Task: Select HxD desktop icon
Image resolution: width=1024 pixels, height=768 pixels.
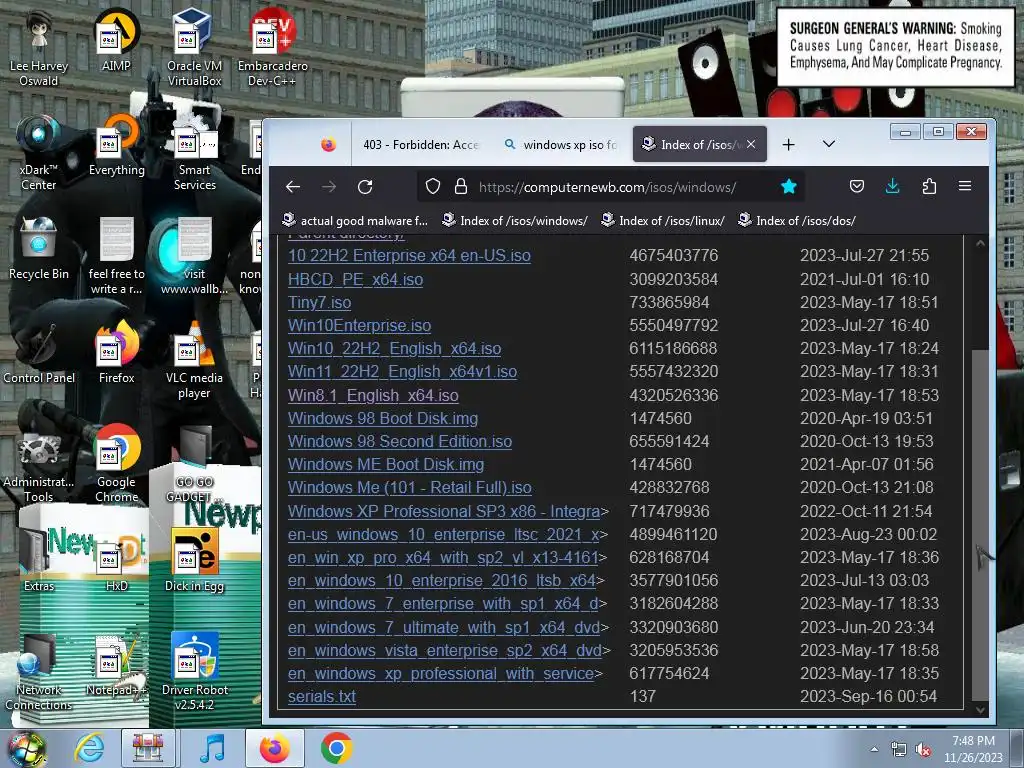Action: click(116, 560)
